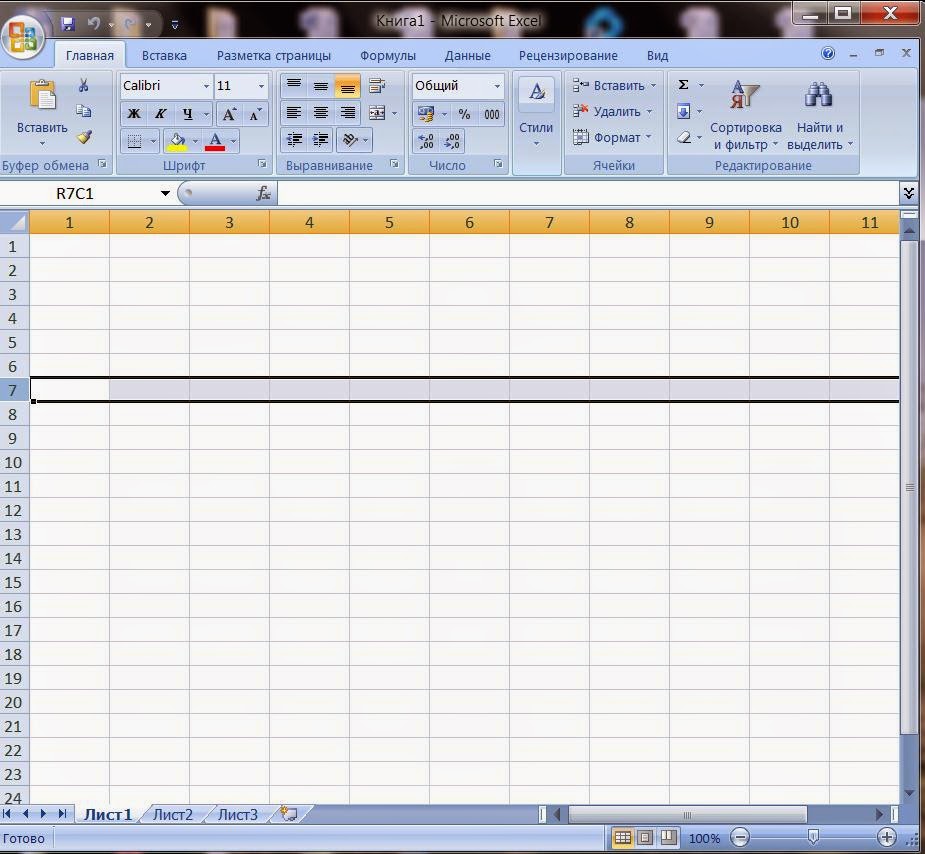Apply accounting number format icon

point(425,114)
